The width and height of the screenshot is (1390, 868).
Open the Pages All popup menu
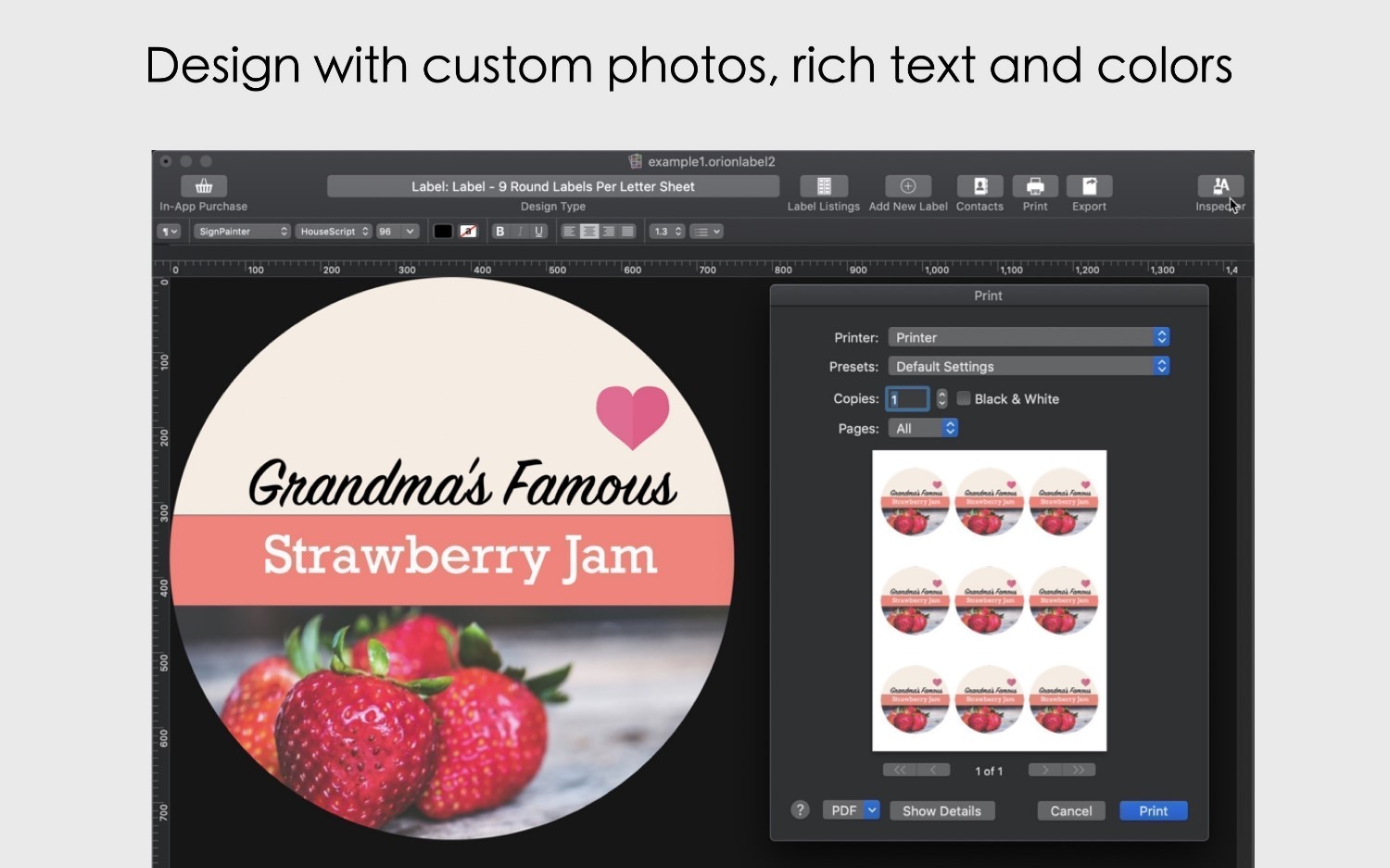[x=923, y=428]
